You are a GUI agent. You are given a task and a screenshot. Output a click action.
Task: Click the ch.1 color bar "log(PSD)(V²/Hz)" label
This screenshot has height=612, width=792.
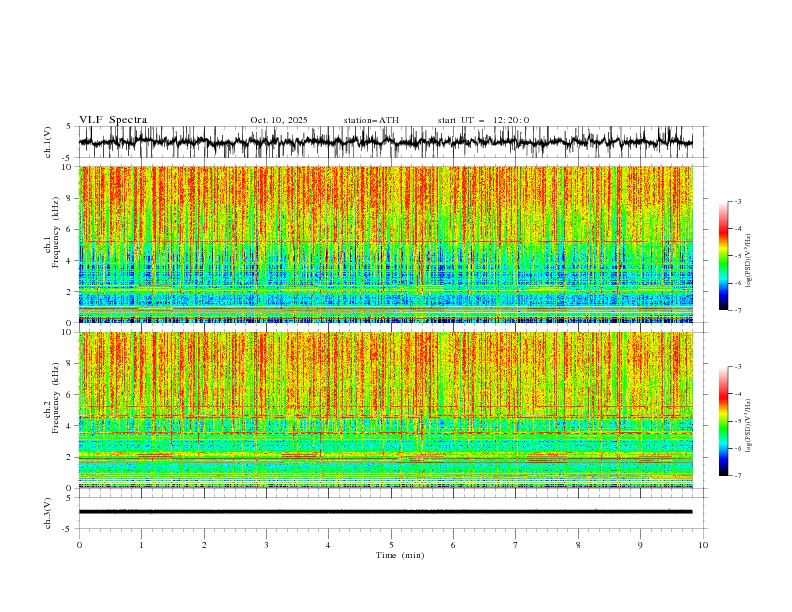[749, 261]
